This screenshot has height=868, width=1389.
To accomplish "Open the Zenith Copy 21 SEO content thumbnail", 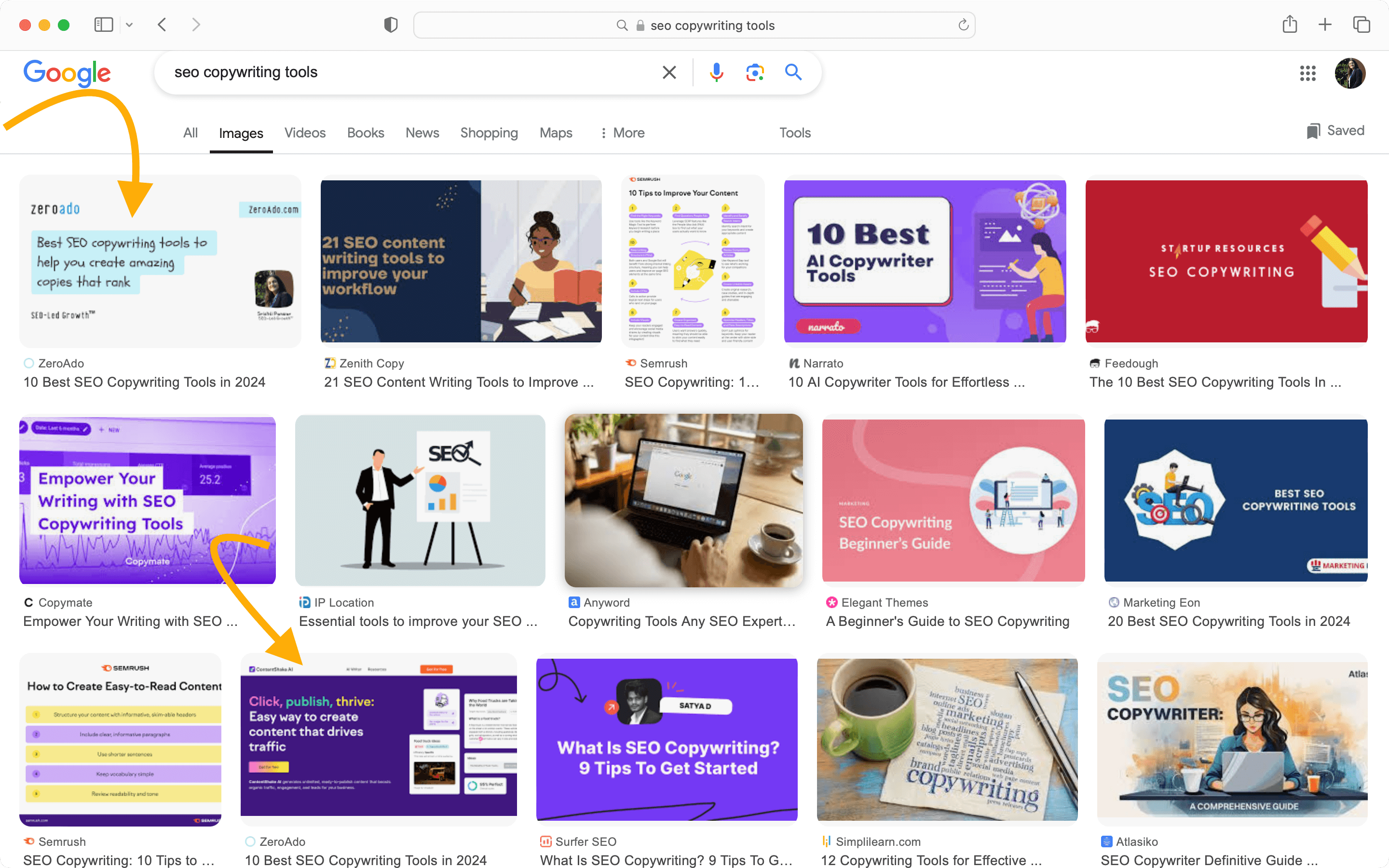I will tap(461, 261).
